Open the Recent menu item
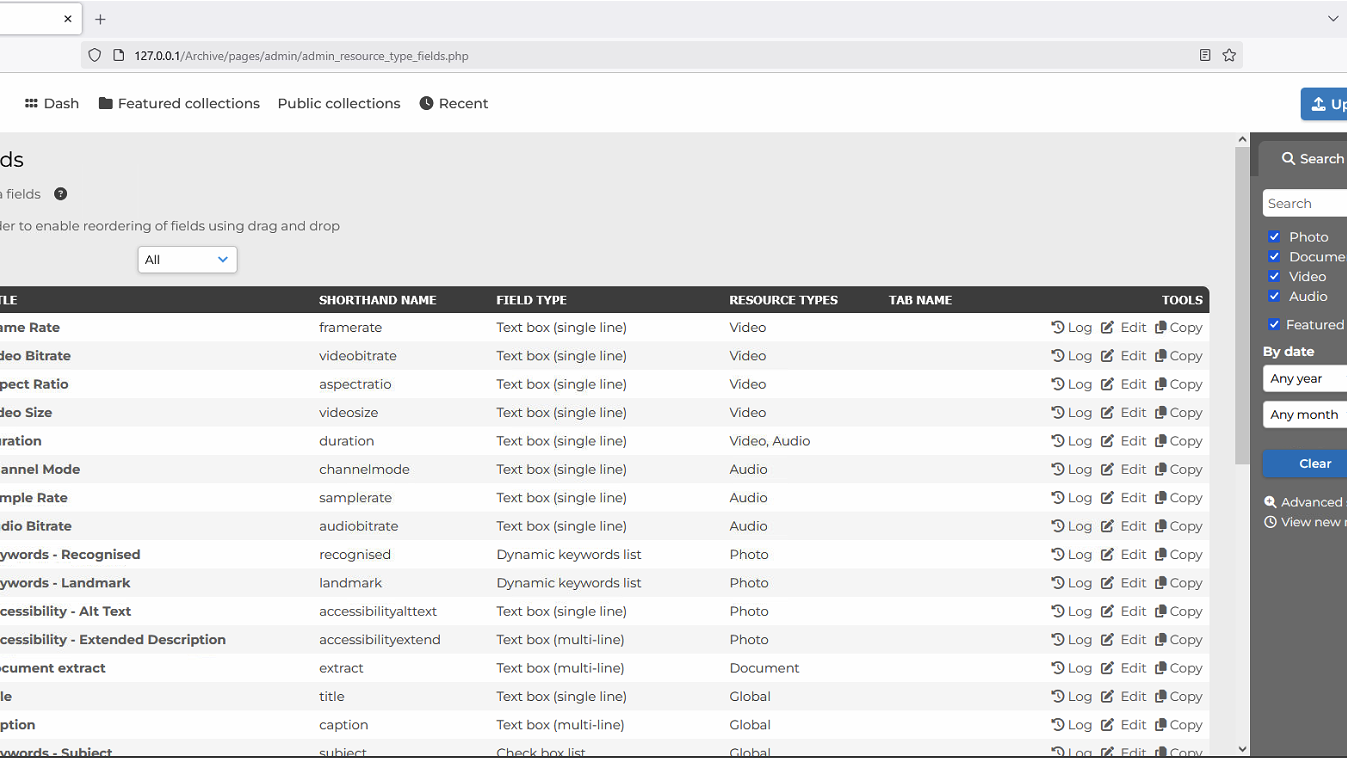Image resolution: width=1347 pixels, height=758 pixels. 454,104
